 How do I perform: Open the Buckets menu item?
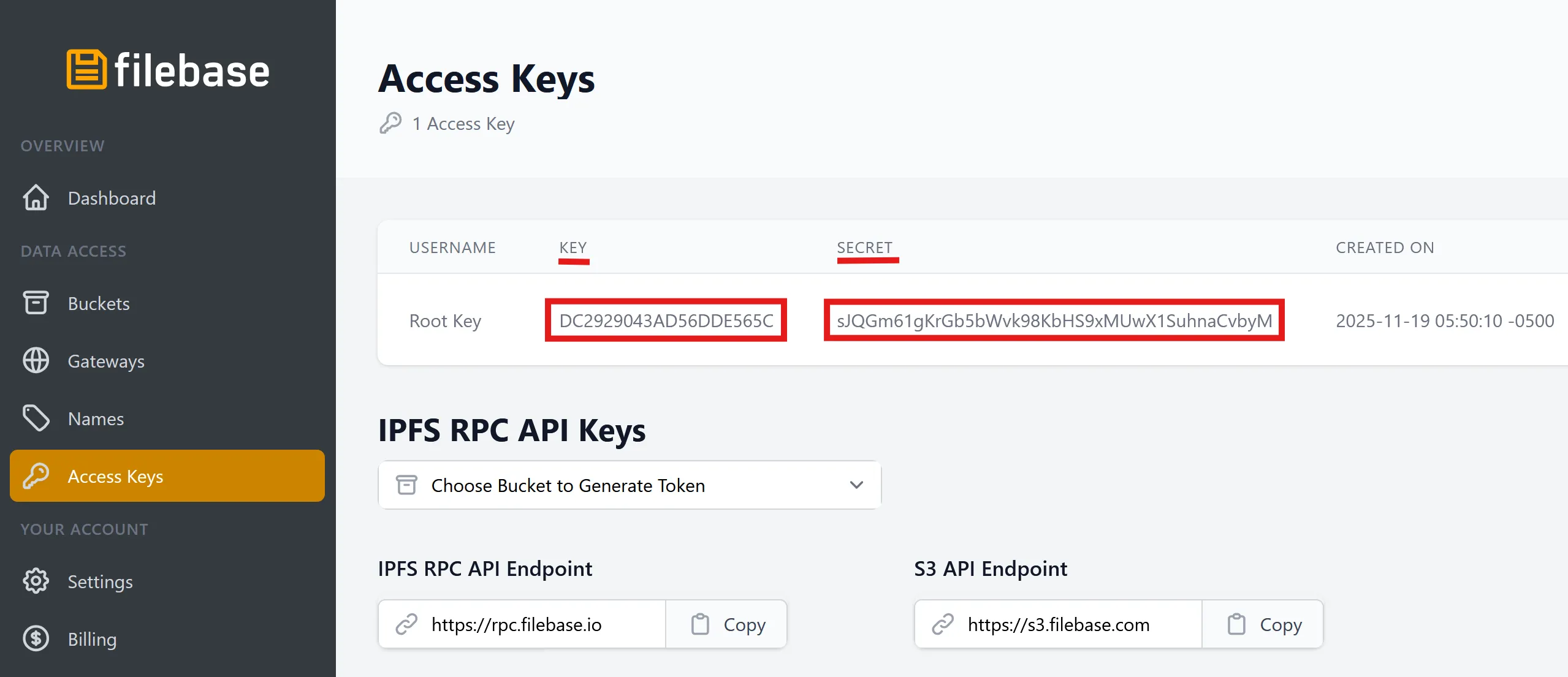(99, 304)
